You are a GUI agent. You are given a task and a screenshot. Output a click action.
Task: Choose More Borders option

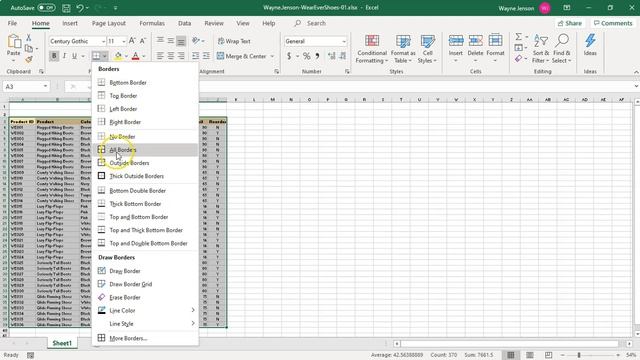coord(145,338)
